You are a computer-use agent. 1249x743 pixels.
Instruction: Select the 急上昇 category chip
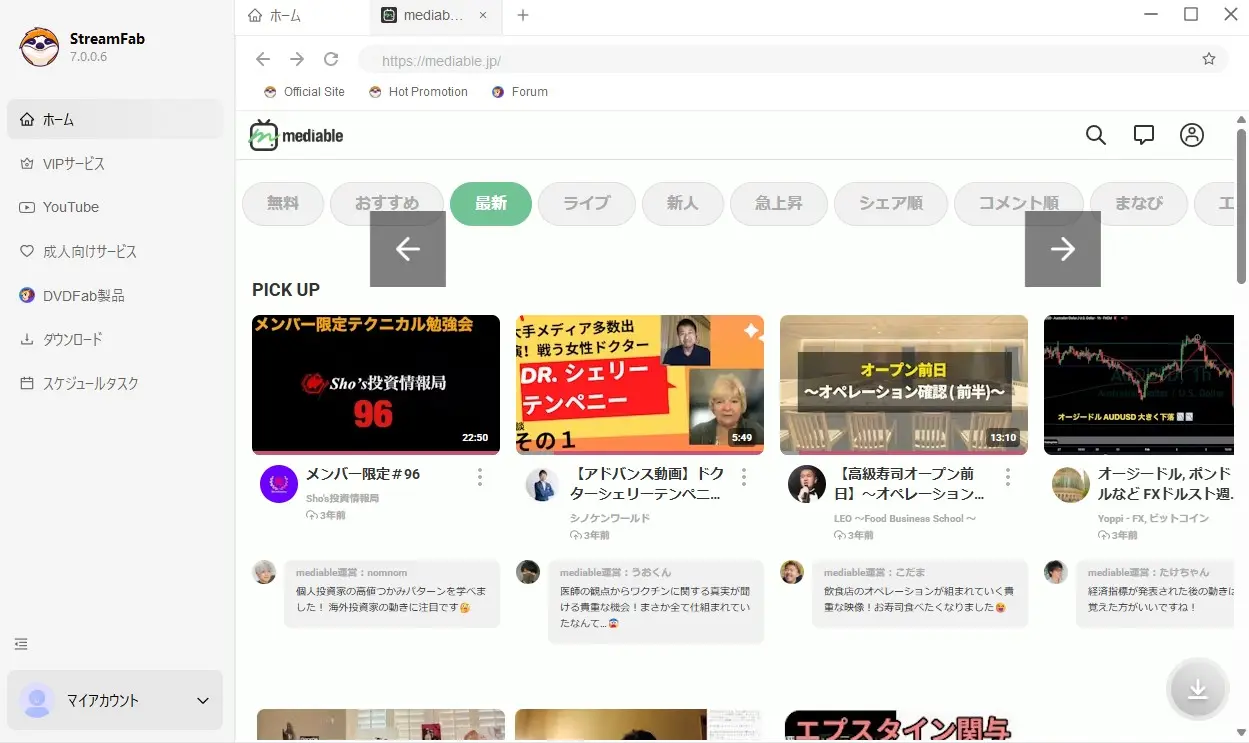(779, 203)
